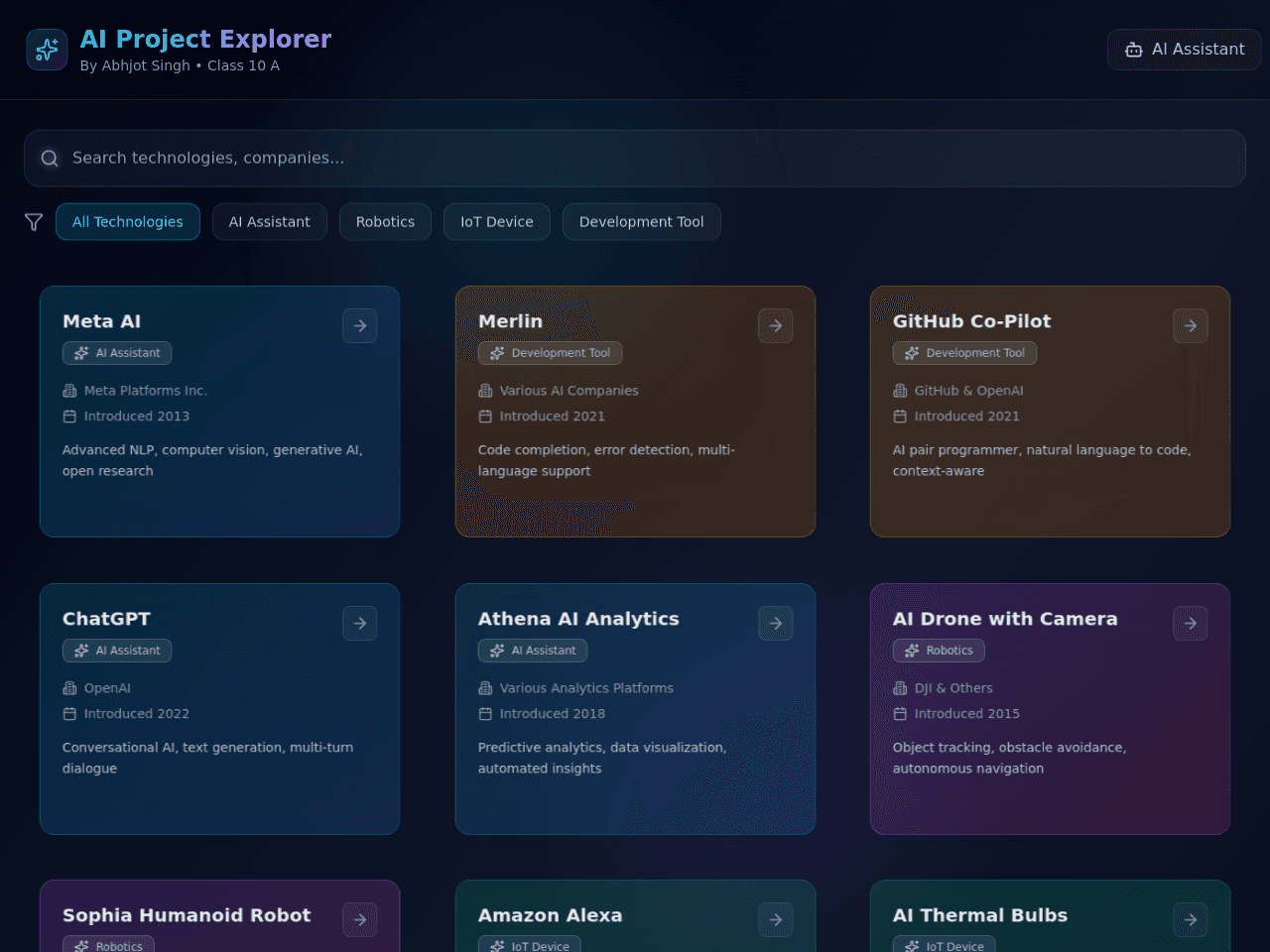Click the Athena AI Analytics title

tap(579, 619)
